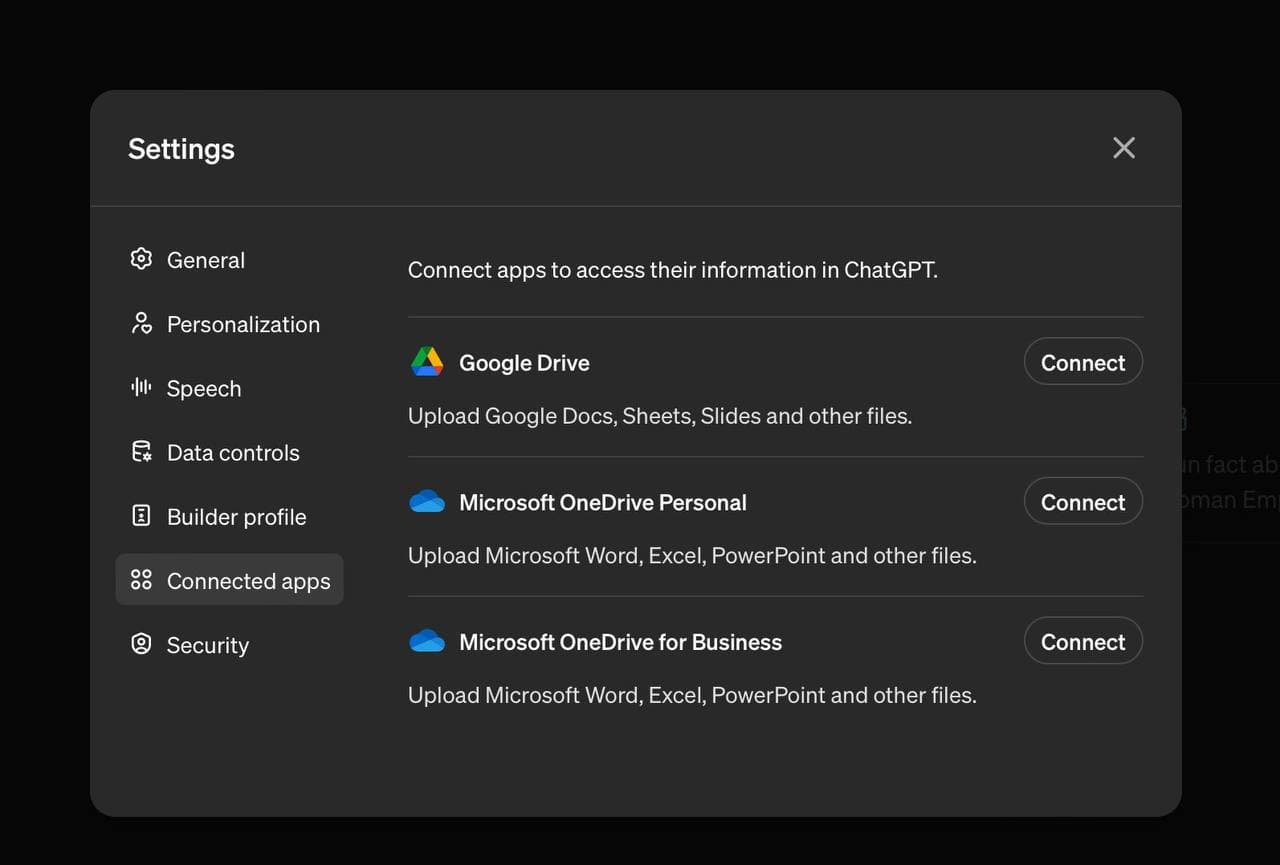Click the Speech waveform icon
Image resolution: width=1280 pixels, height=865 pixels.
[x=141, y=387]
